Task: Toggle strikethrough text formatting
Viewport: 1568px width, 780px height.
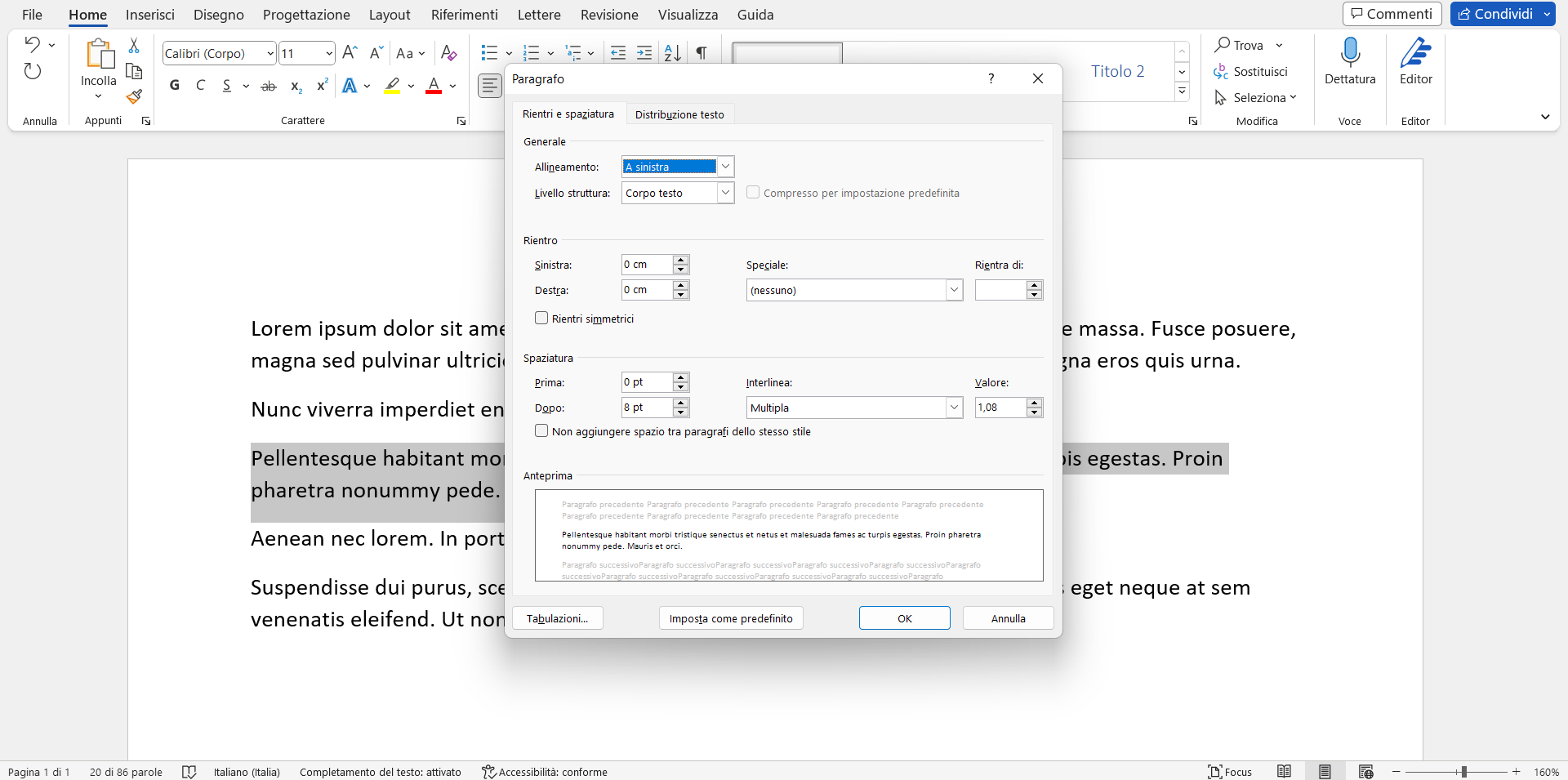Action: click(268, 86)
